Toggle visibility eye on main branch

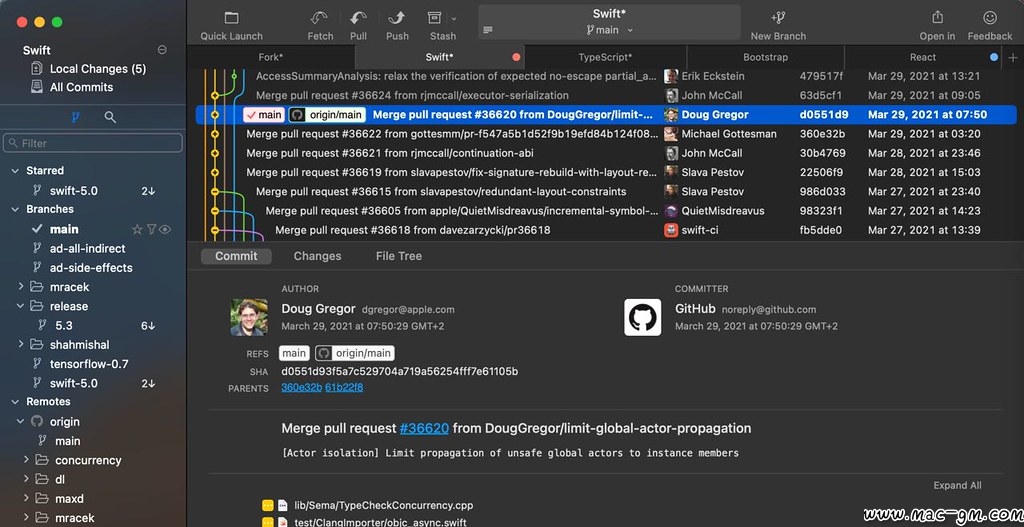coord(165,229)
